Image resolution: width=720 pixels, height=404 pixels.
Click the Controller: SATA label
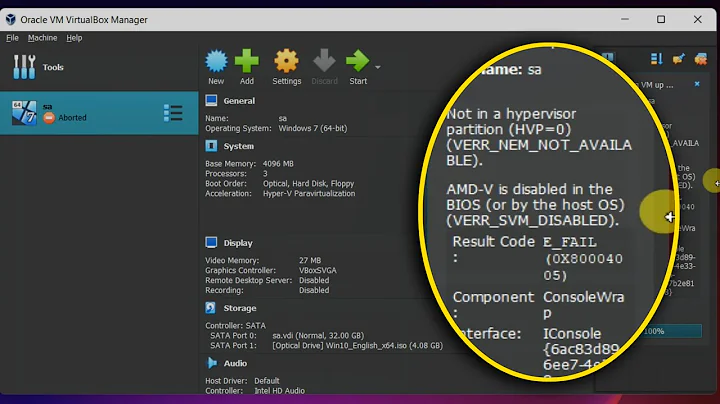(x=235, y=325)
